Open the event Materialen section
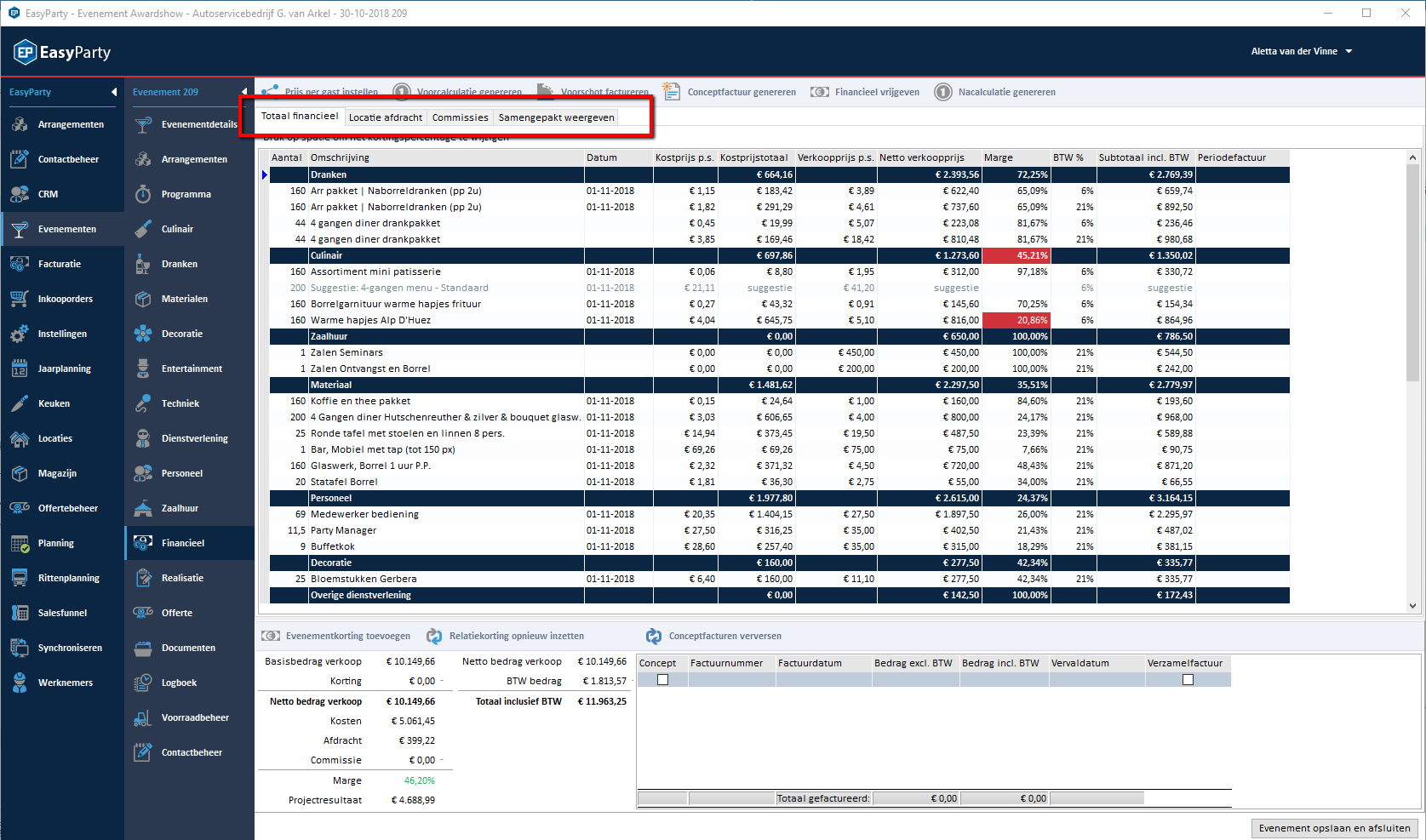 [x=189, y=299]
